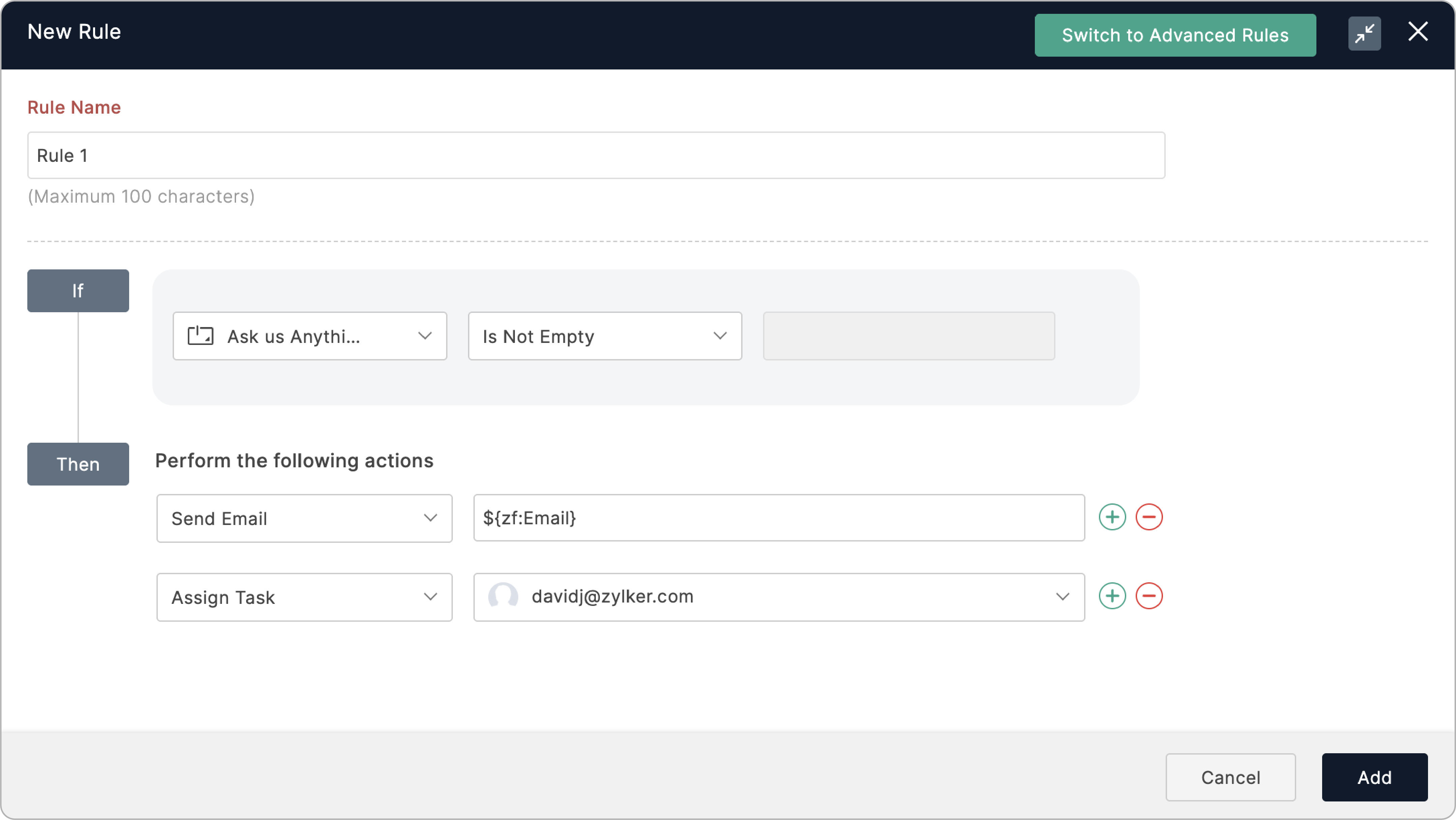
Task: Click davidj@zylker.com user avatar icon
Action: tap(502, 596)
